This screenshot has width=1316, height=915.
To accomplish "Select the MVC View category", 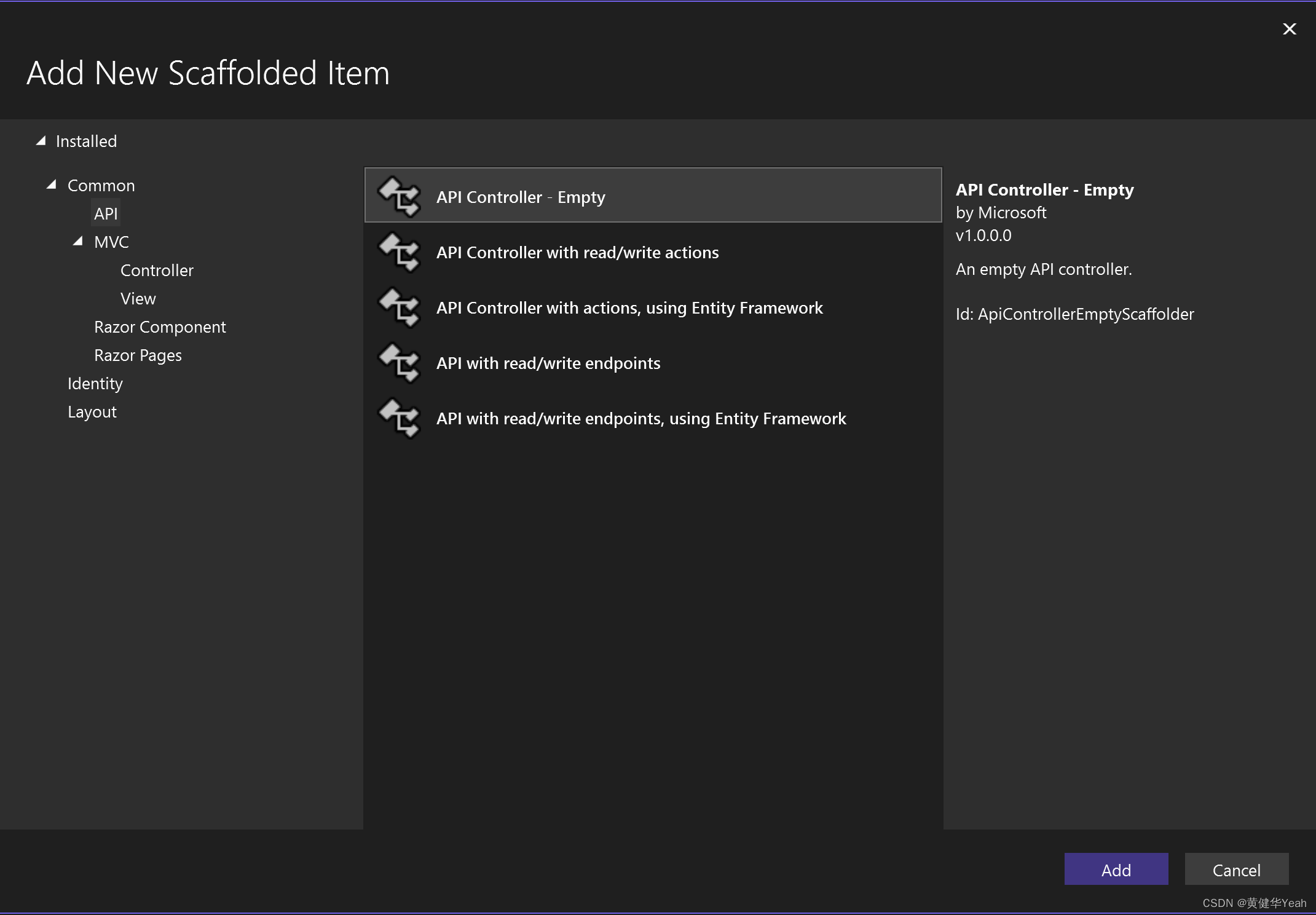I will click(138, 299).
